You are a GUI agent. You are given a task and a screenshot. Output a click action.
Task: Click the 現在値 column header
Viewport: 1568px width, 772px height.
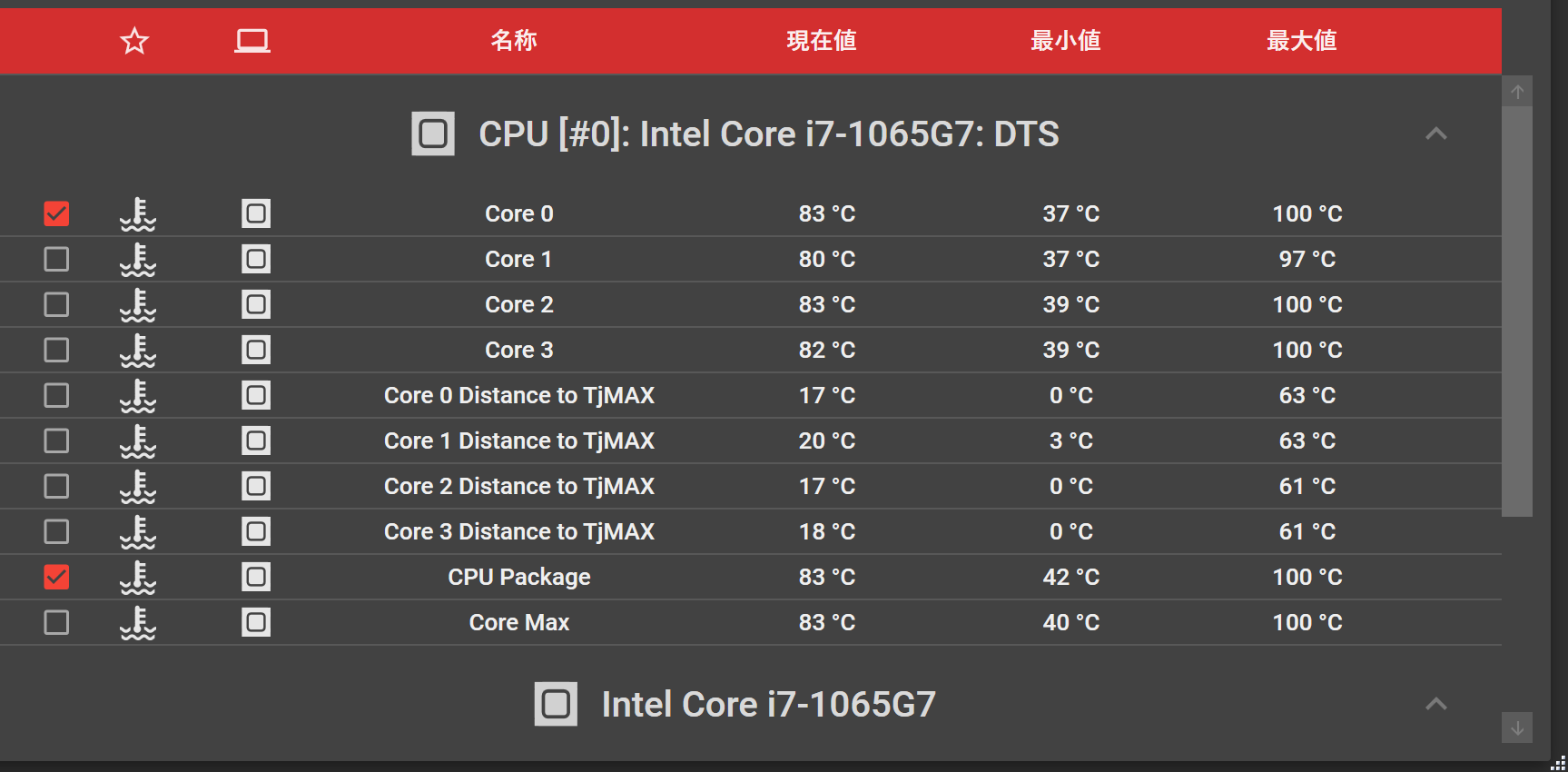(x=822, y=41)
